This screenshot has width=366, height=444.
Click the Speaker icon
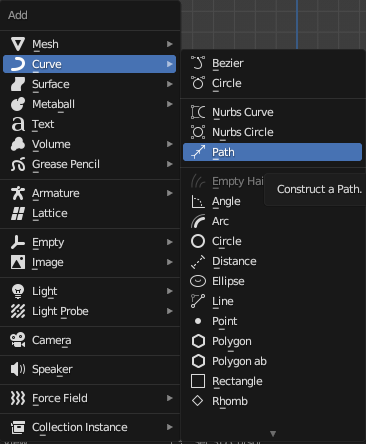18,369
